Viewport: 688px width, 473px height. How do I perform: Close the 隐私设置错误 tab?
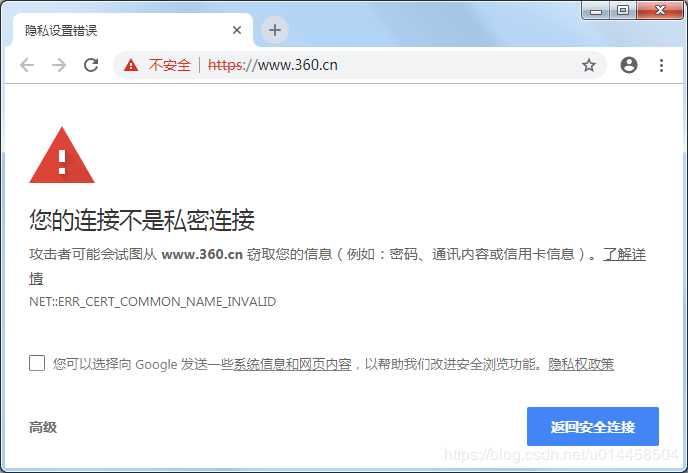237,30
